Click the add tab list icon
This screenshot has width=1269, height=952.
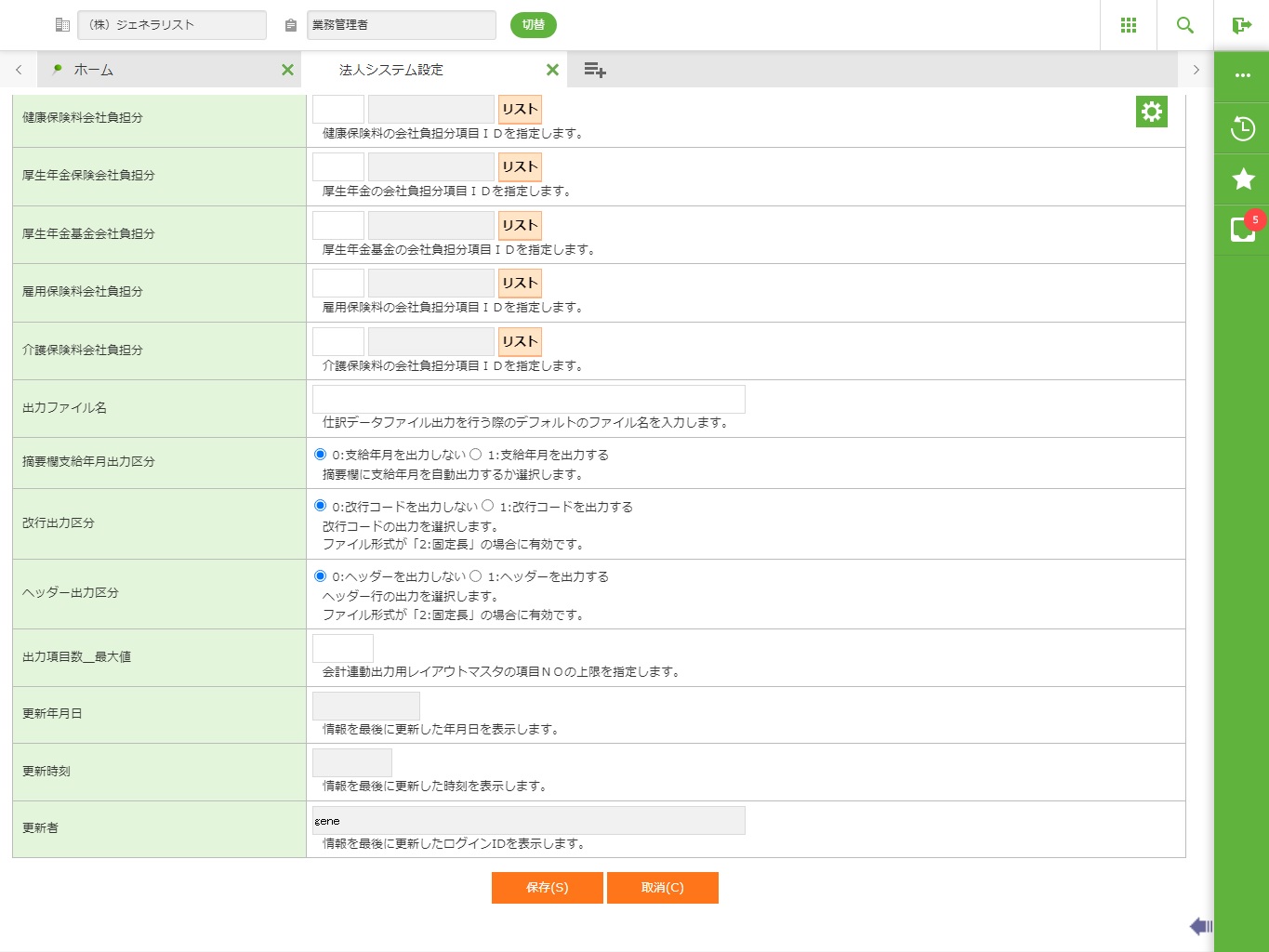(x=595, y=70)
